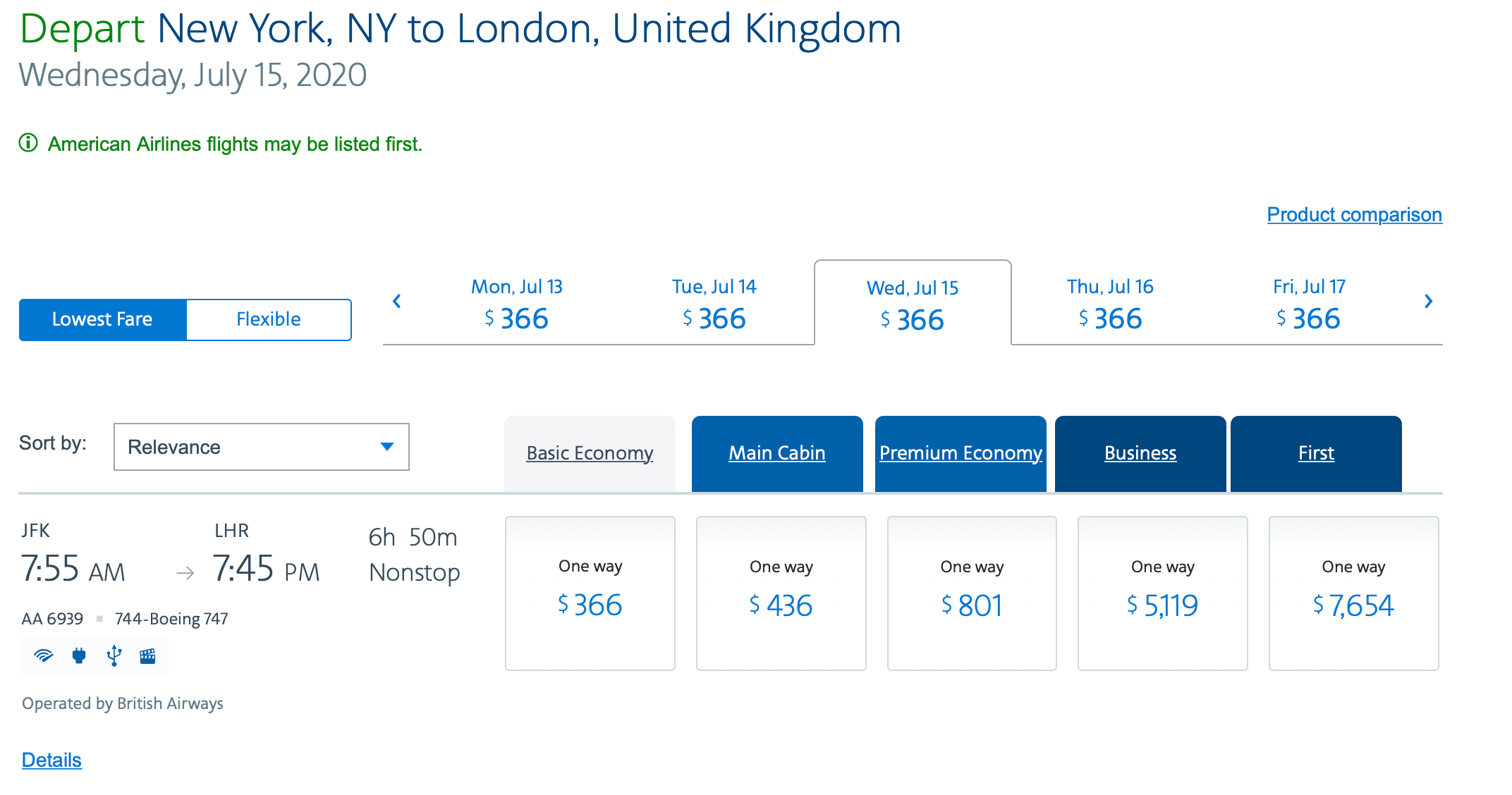Select the $7,654 First class fare
1512x795 pixels.
[1353, 593]
